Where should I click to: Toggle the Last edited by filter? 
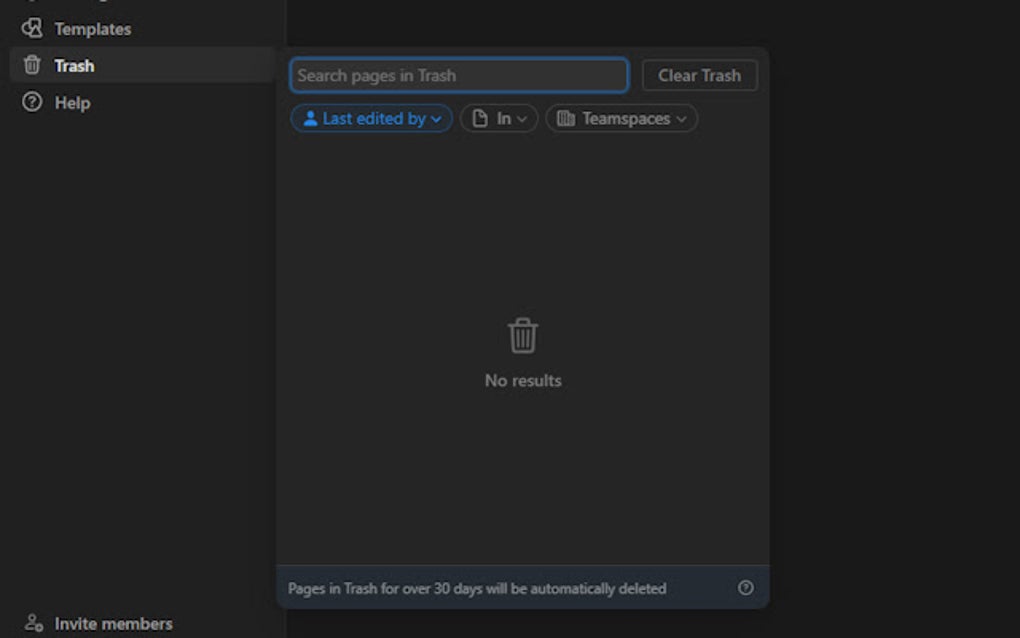pyautogui.click(x=371, y=118)
